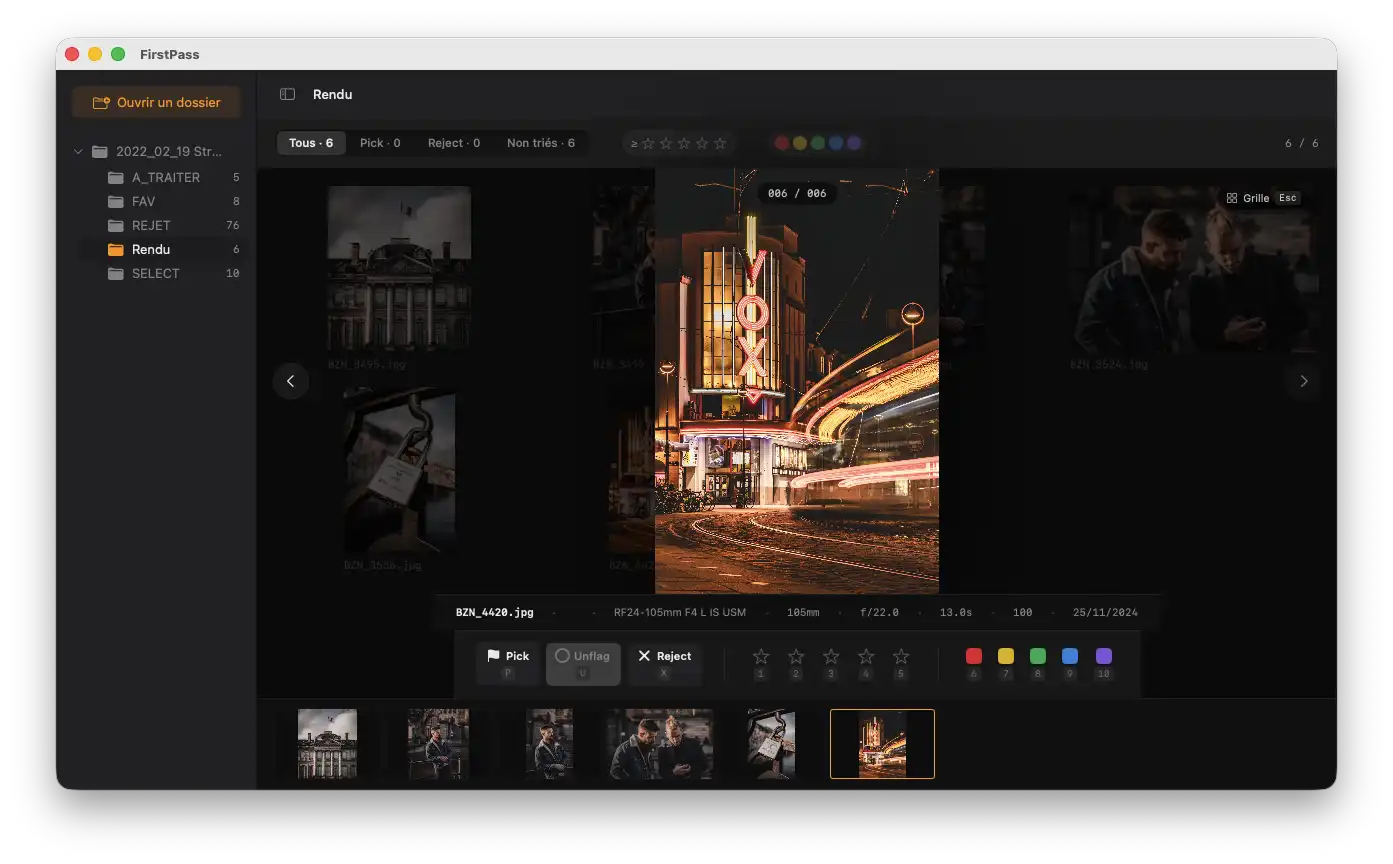
Task: Click the 13.0s shutter speed value
Action: 956,612
